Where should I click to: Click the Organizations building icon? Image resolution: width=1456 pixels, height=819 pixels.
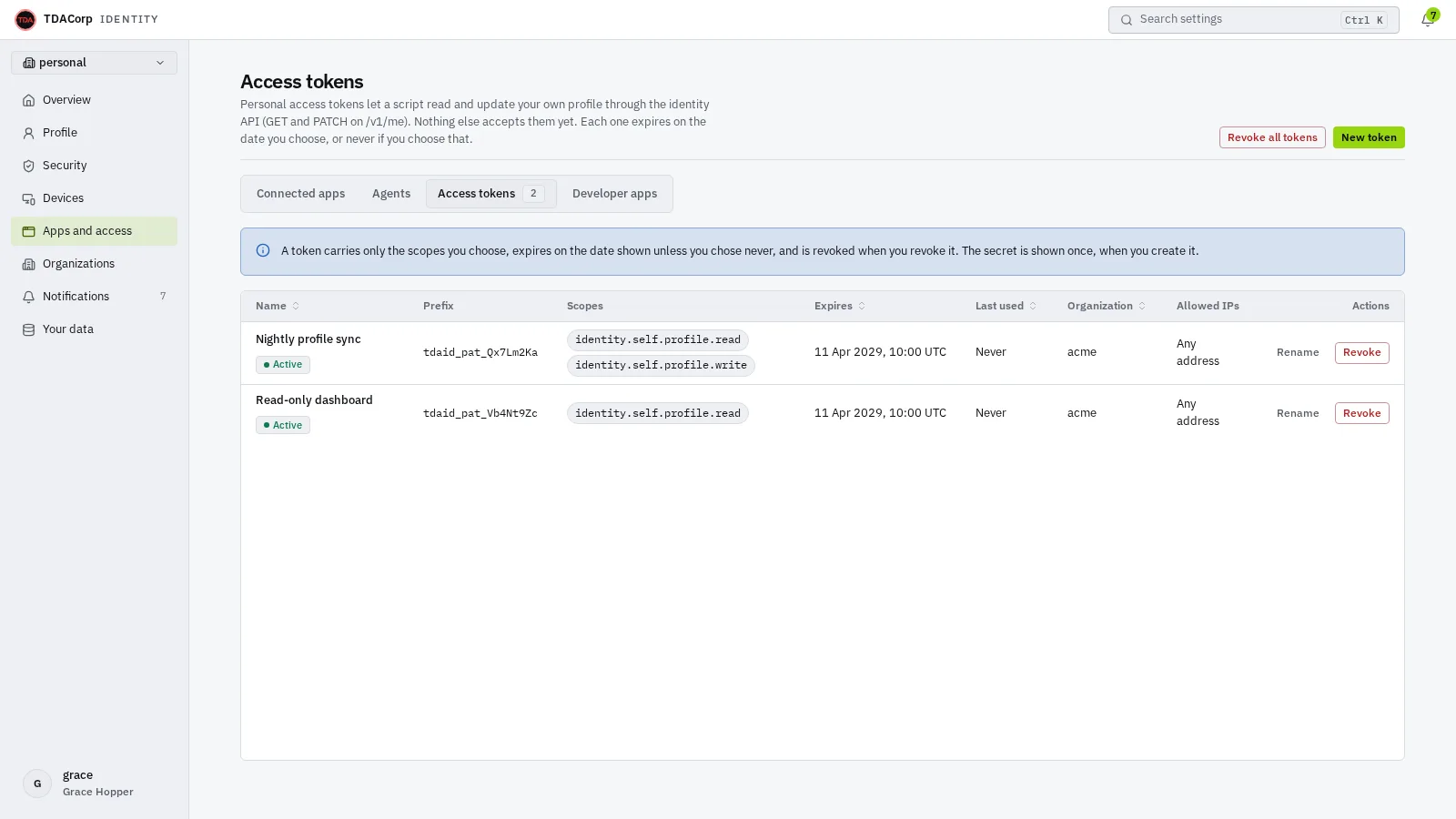pos(29,264)
